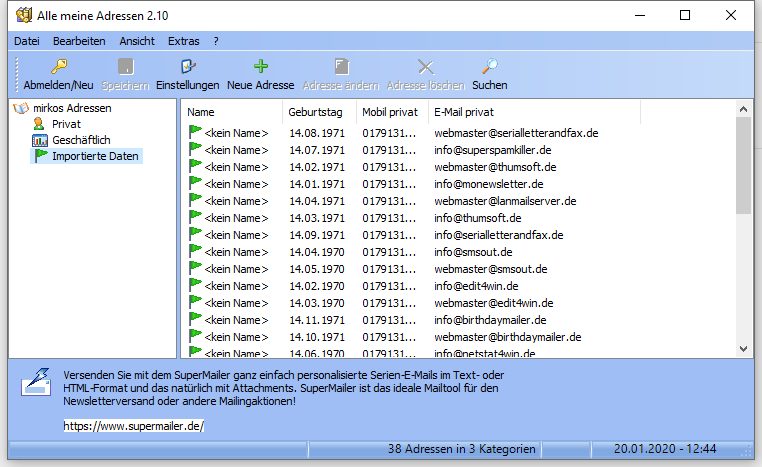
Task: Select birthday 14.04.1970 cell
Action: click(x=317, y=252)
